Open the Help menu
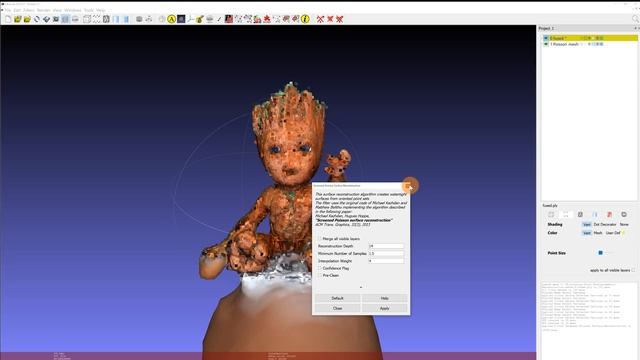Image resolution: width=640 pixels, height=360 pixels. tap(100, 10)
